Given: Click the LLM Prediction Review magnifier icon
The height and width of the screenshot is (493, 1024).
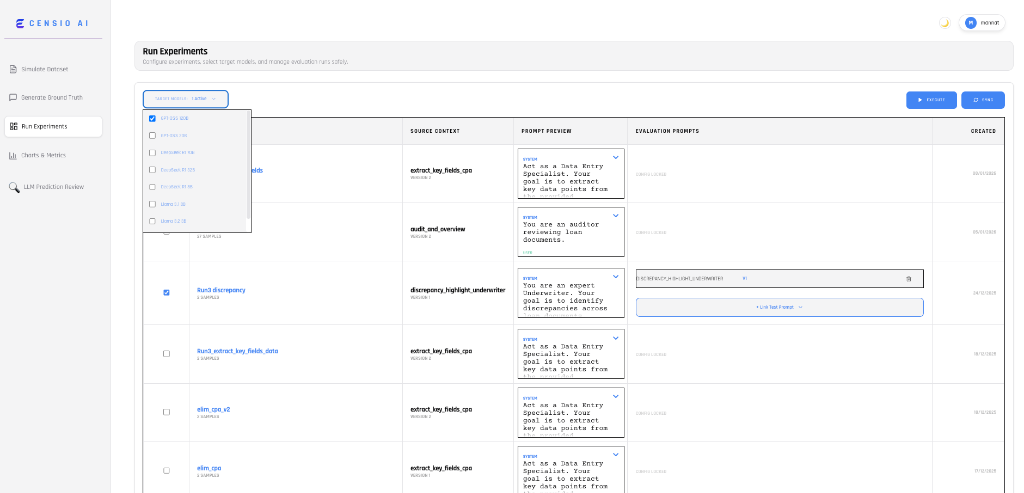Looking at the screenshot, I should pyautogui.click(x=13, y=187).
